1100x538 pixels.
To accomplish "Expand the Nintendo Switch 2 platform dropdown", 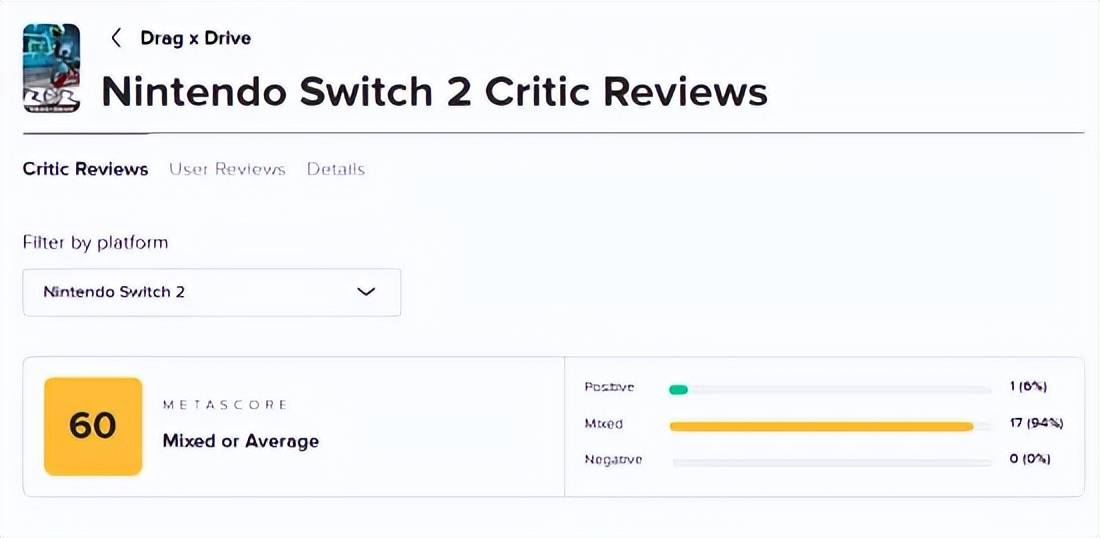I will (x=212, y=292).
